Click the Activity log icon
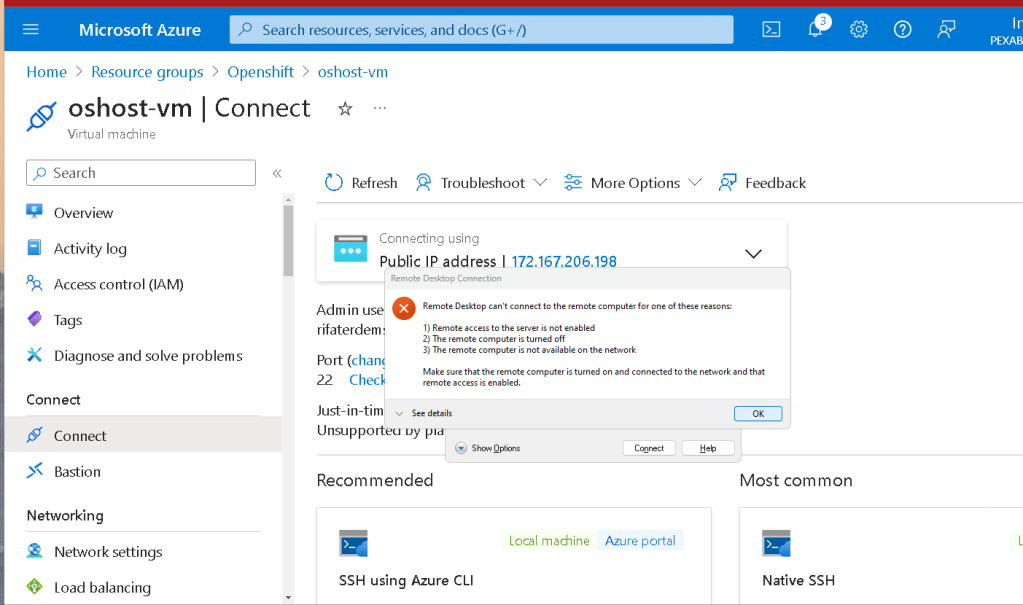The image size is (1023, 605). point(35,247)
